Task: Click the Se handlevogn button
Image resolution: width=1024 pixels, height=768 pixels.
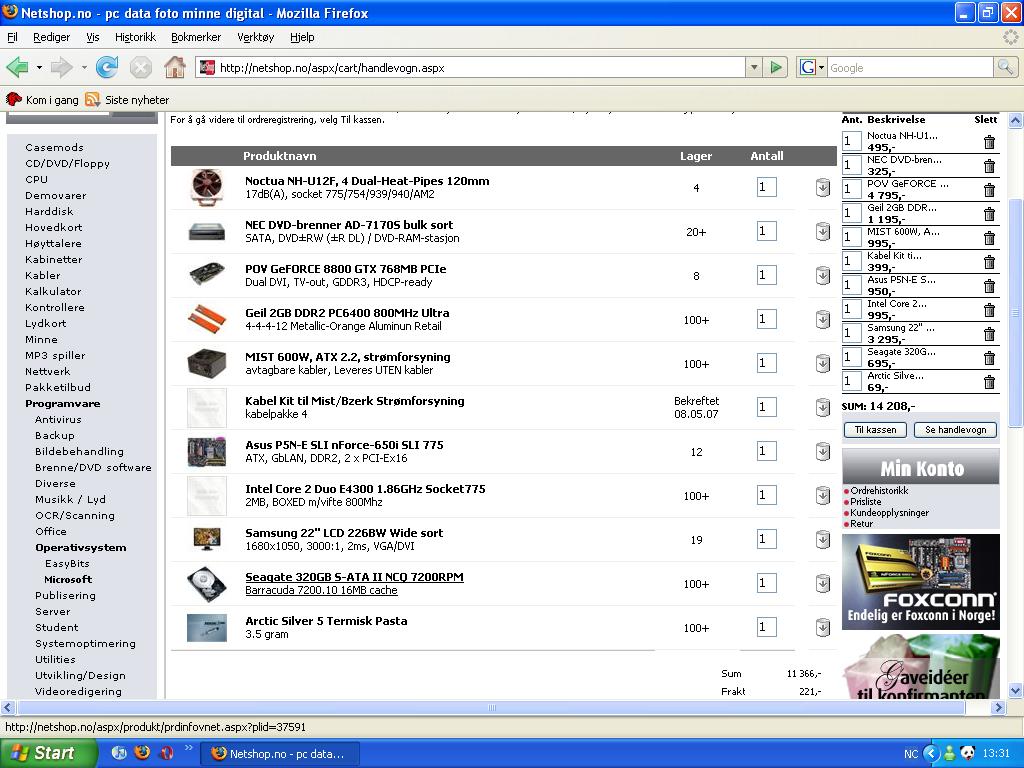Action: point(955,430)
